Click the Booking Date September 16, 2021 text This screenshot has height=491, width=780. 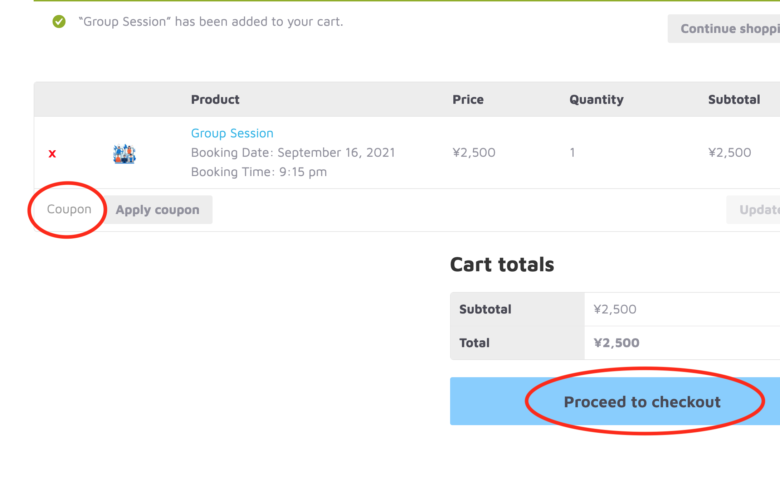click(292, 152)
